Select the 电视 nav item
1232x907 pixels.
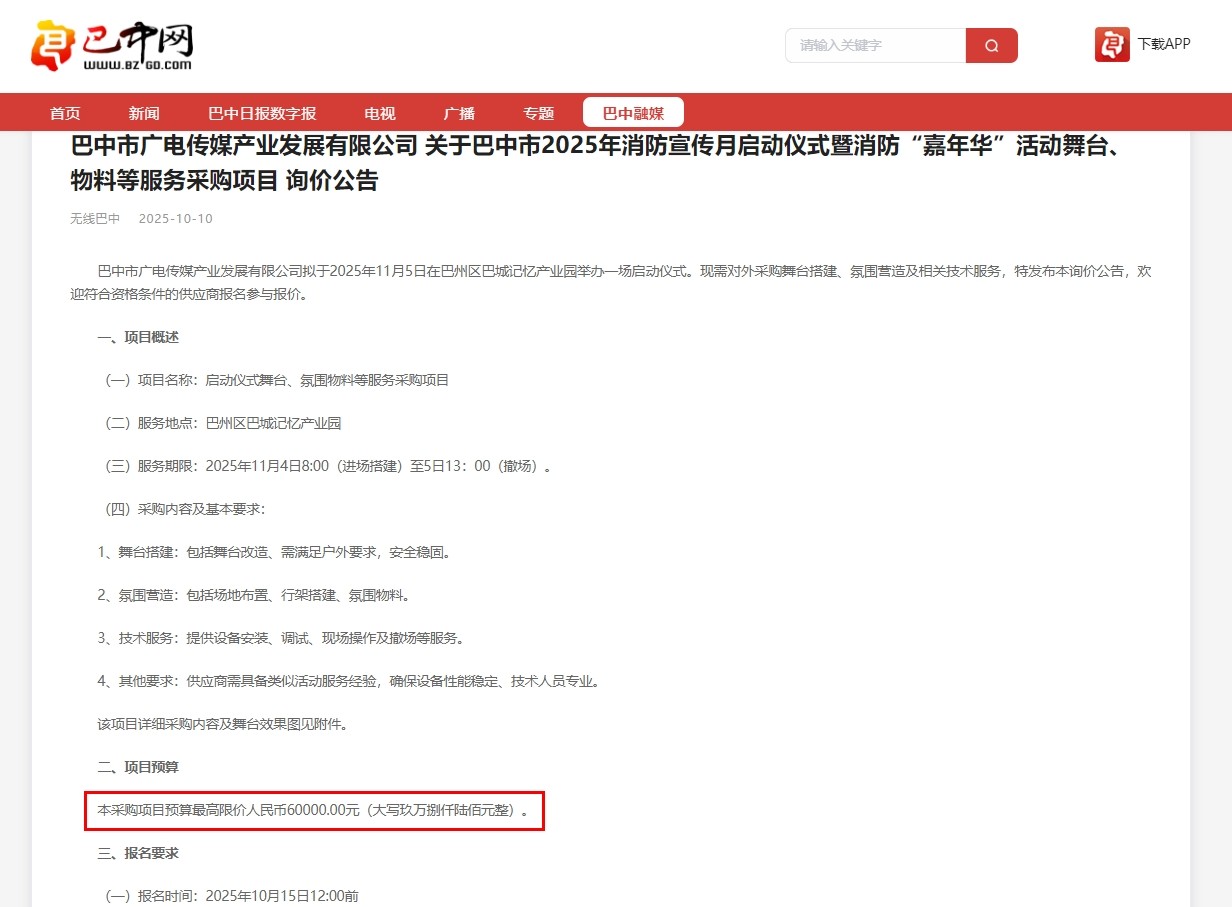click(380, 113)
